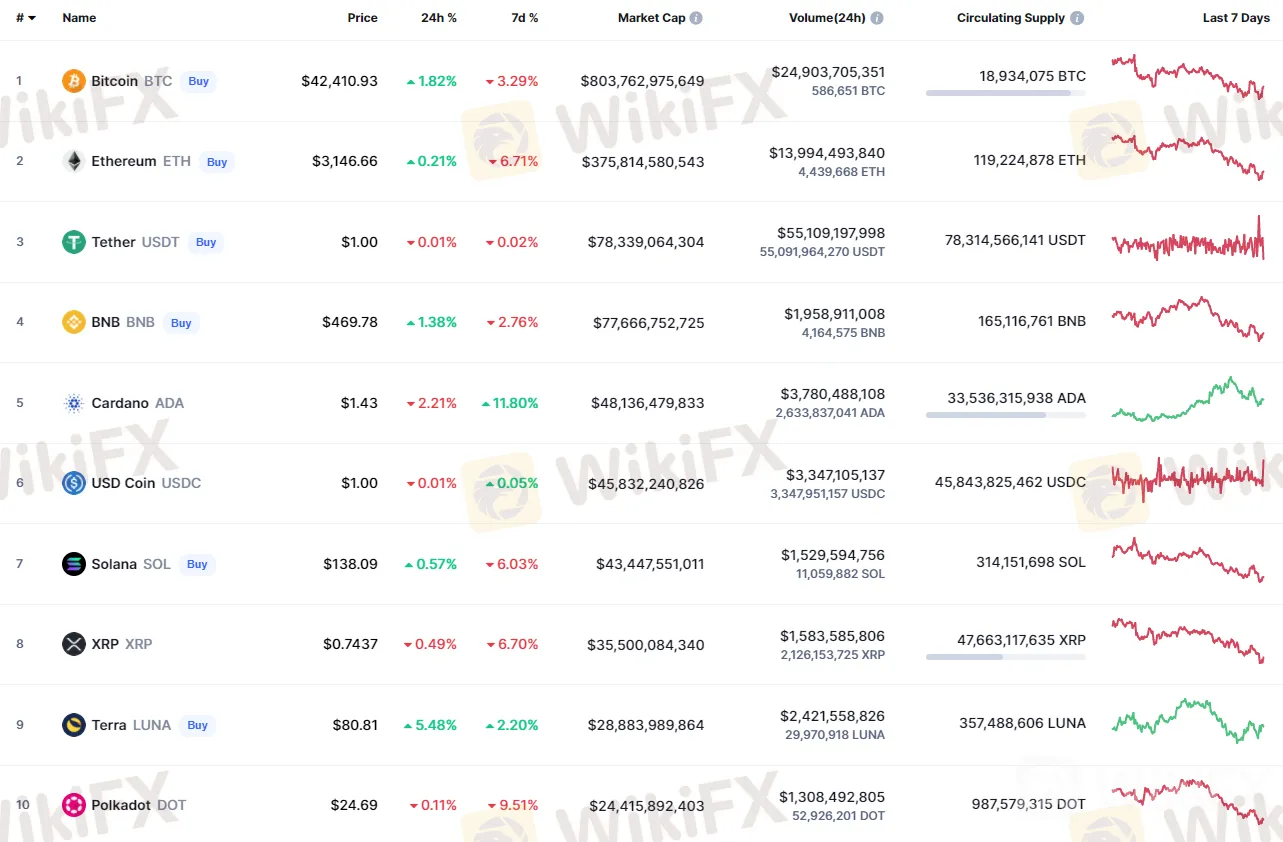Click the Market Cap info icon

coord(696,18)
